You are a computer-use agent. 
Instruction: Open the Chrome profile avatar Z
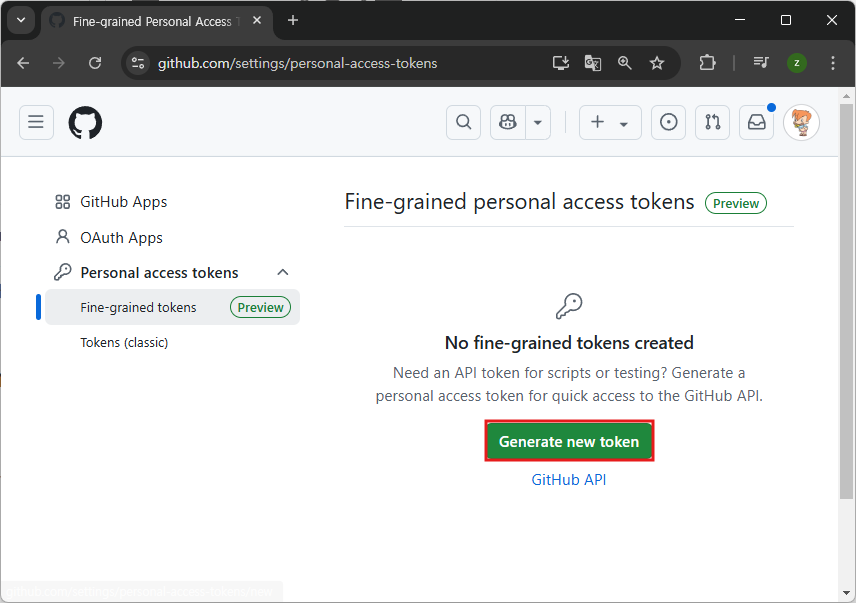pos(796,63)
